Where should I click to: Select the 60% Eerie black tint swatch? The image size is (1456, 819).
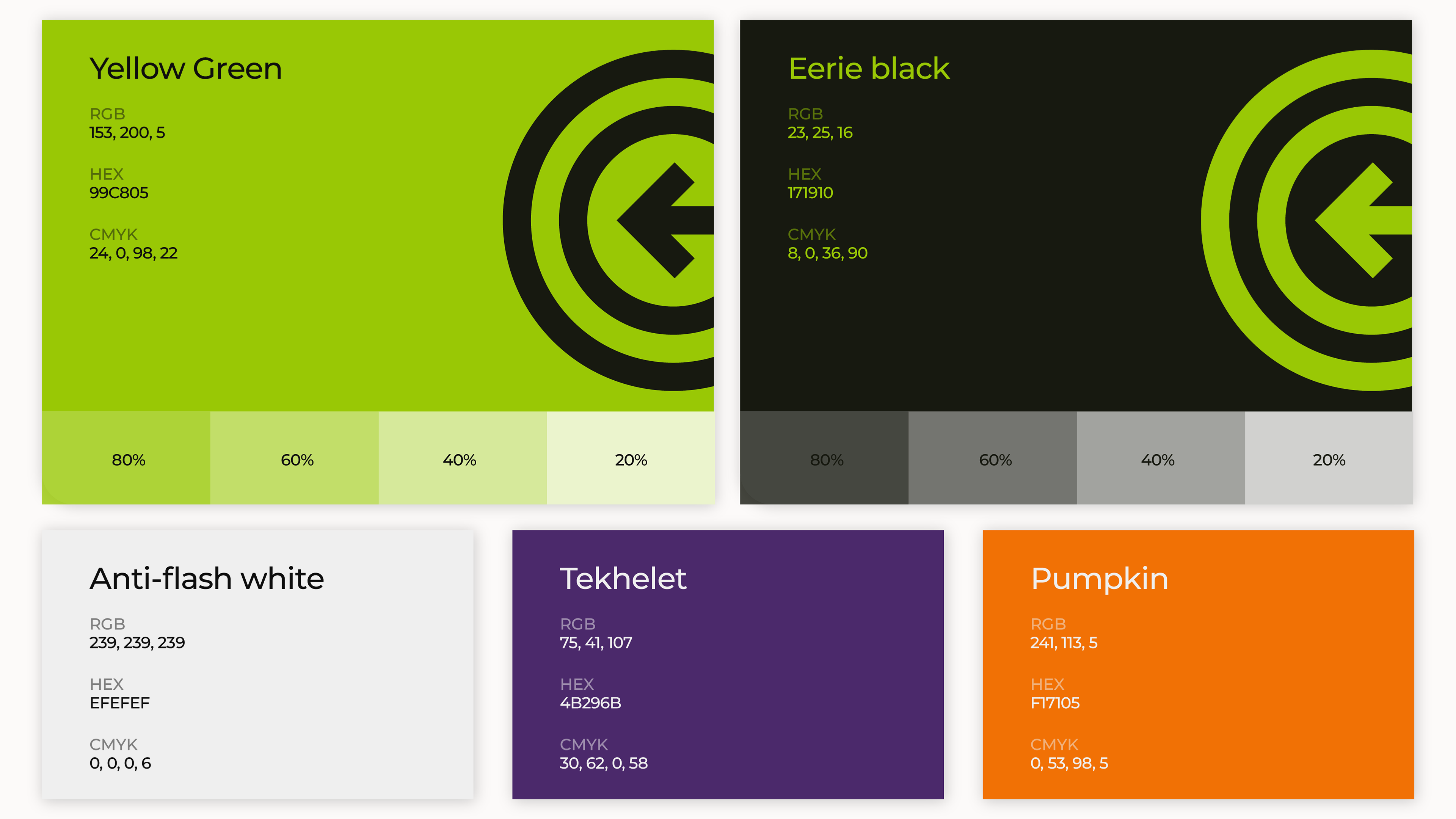click(x=993, y=458)
